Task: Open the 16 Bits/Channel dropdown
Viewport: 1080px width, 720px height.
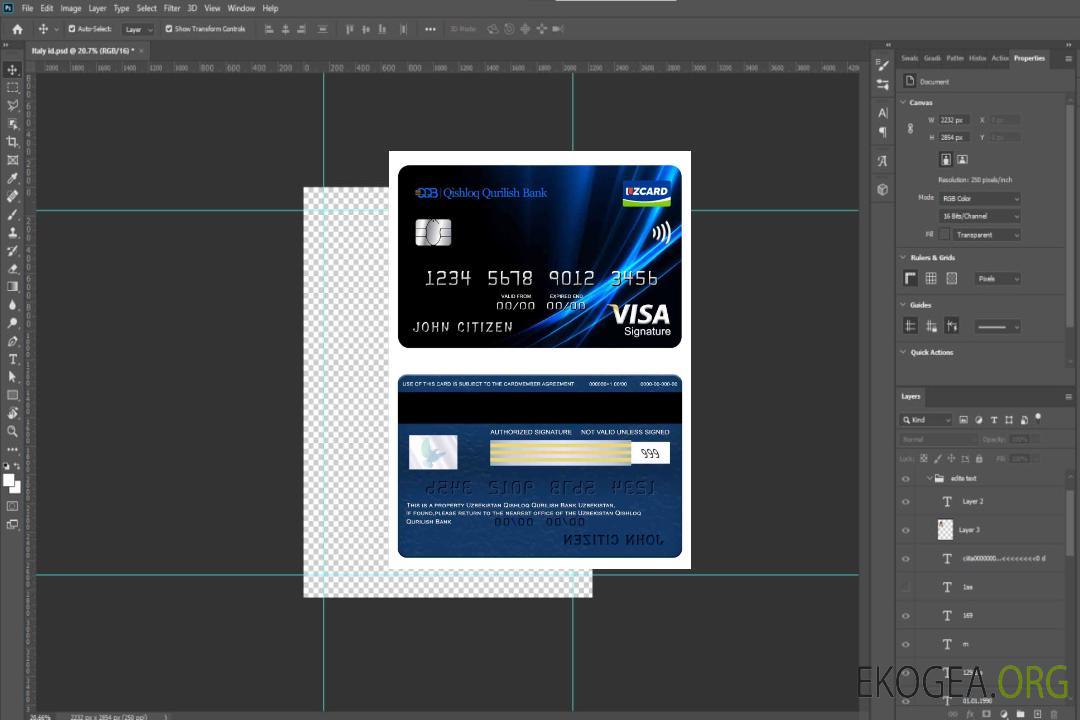Action: point(979,216)
